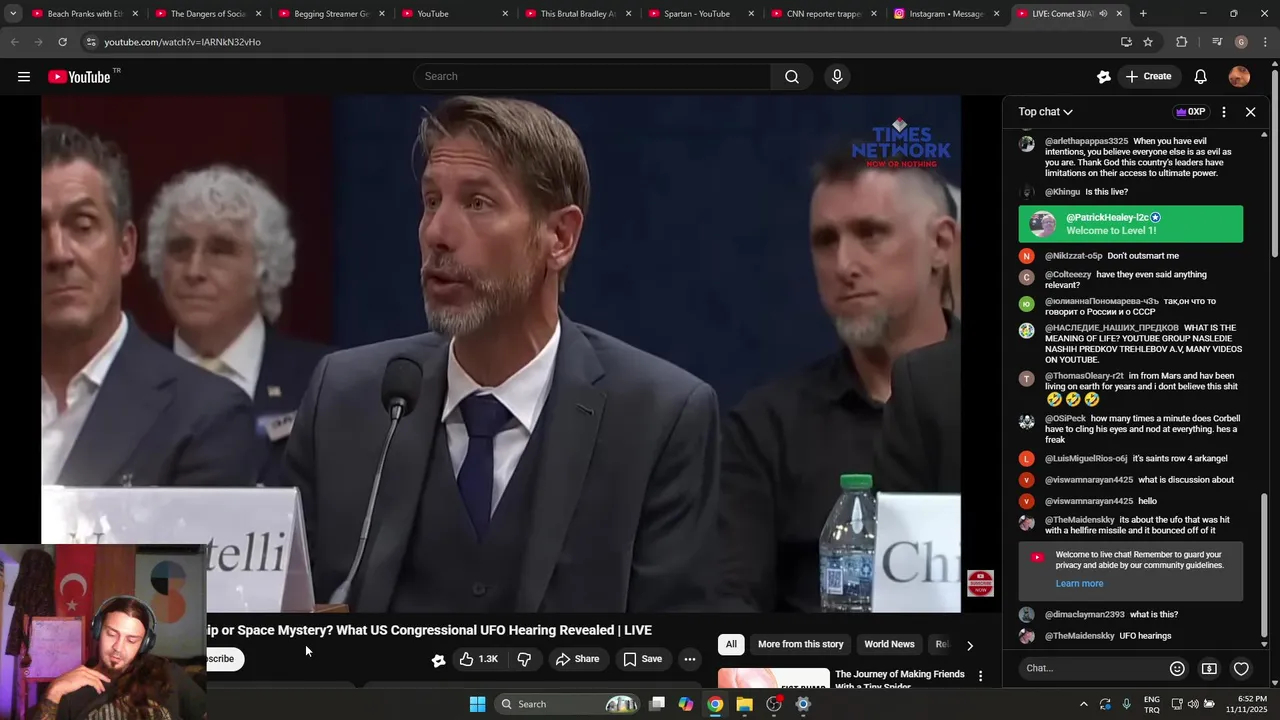The image size is (1280, 720).
Task: Open live chat options three-dot menu
Action: [1224, 112]
